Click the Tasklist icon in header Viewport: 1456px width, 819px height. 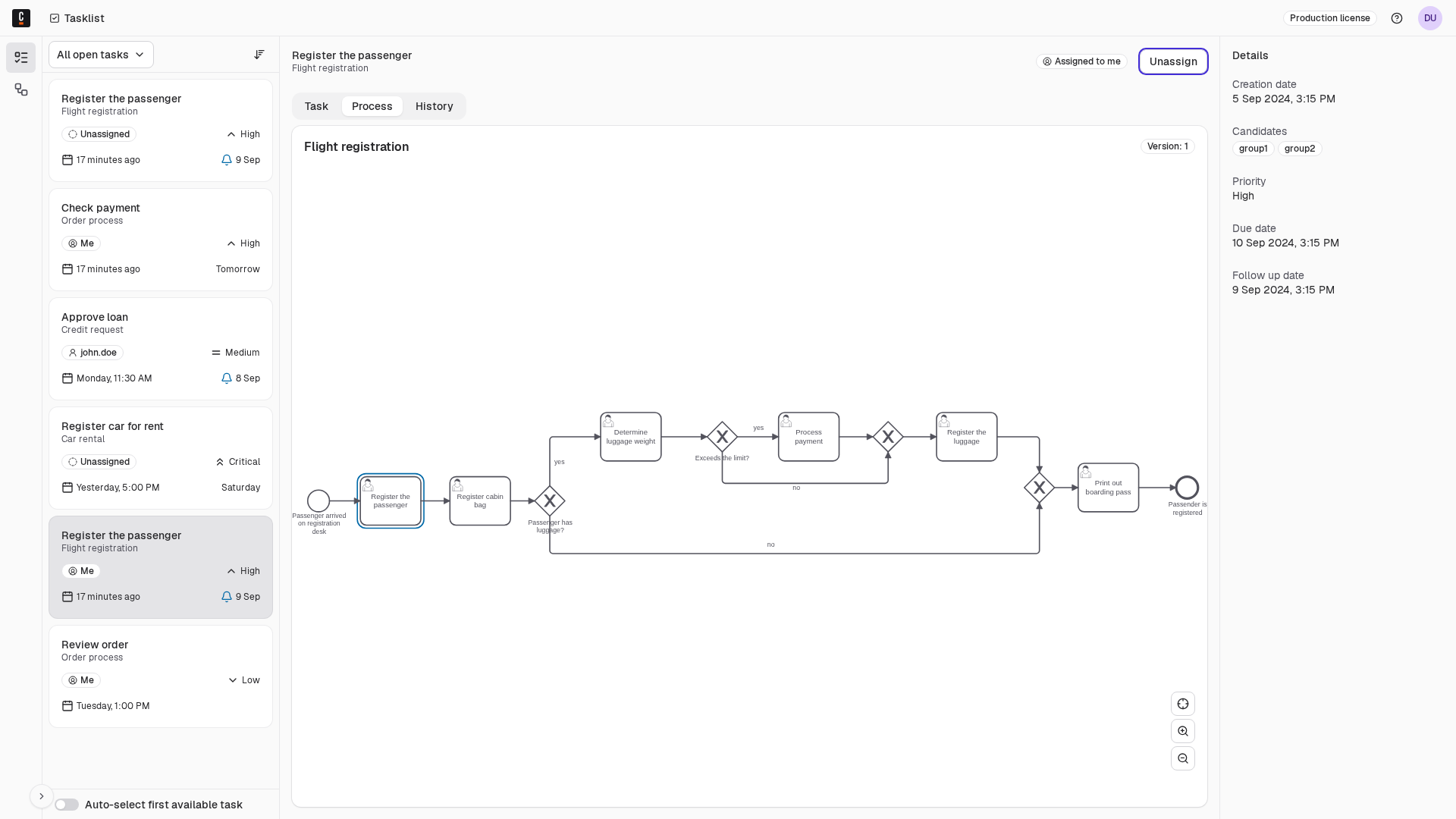coord(55,18)
